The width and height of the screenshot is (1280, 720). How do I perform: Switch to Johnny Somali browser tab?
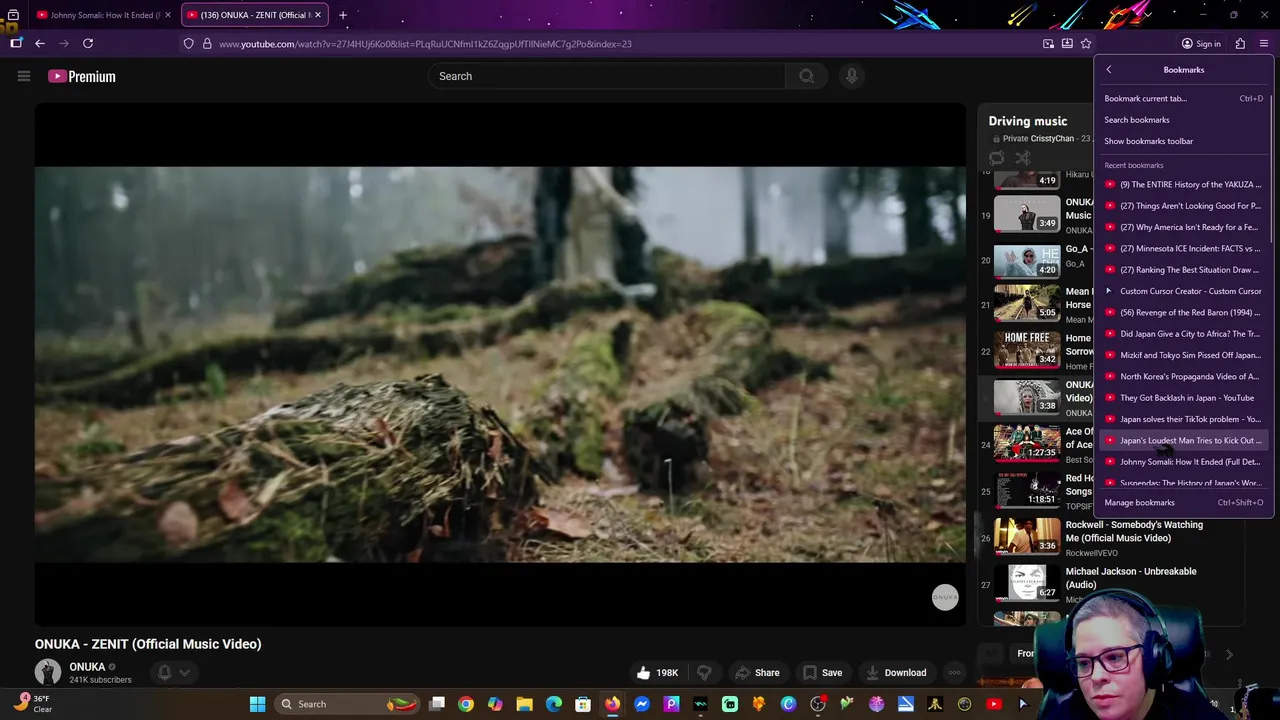tap(103, 15)
